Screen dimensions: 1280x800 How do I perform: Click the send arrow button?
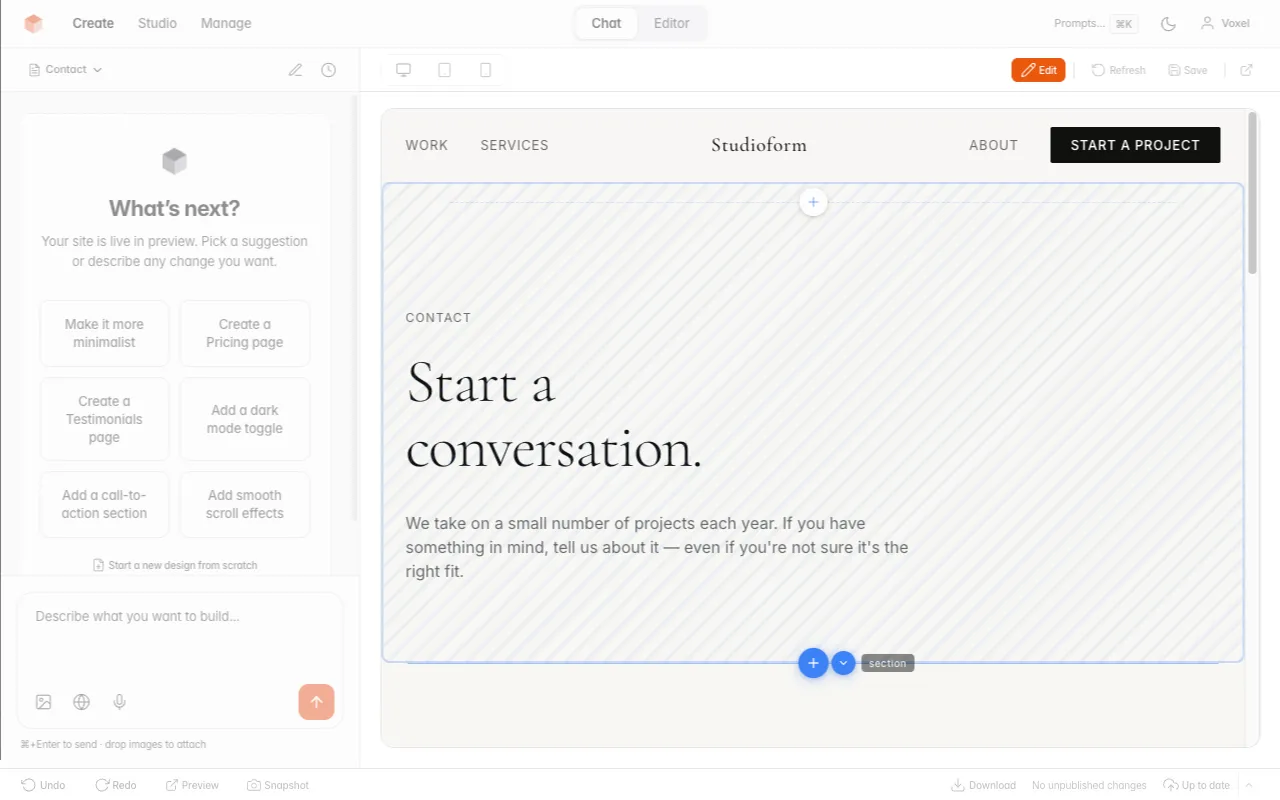(x=316, y=701)
